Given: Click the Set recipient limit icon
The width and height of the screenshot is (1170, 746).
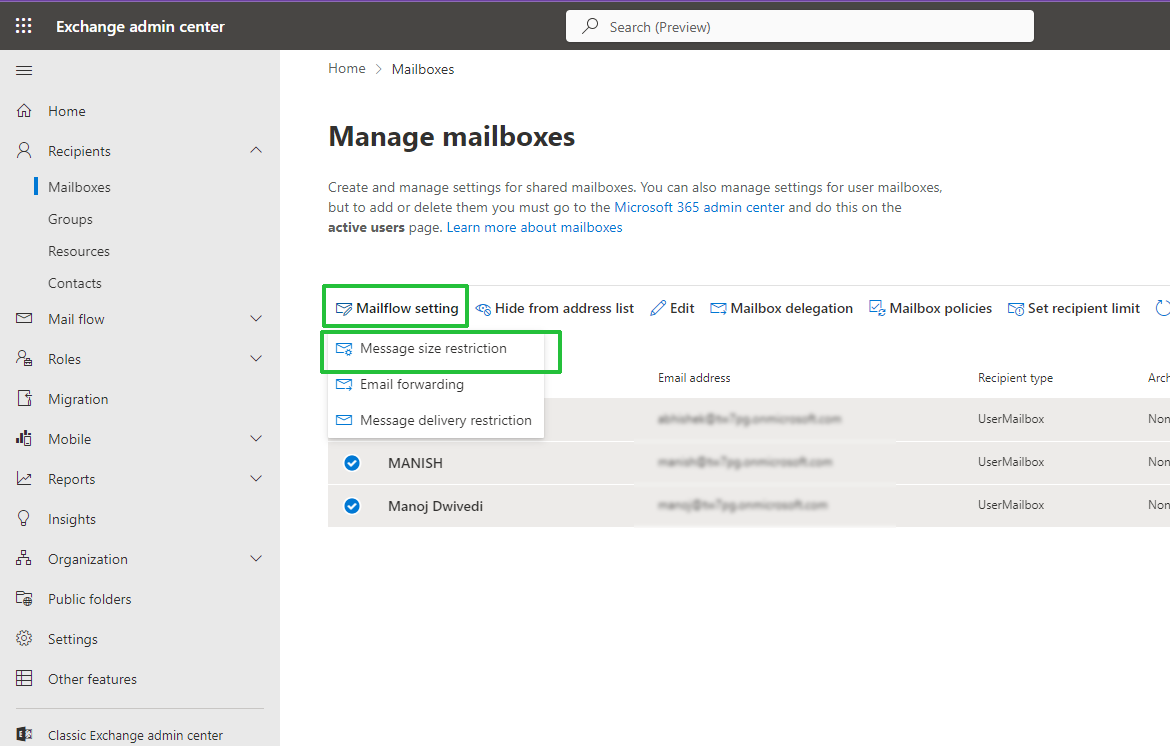Looking at the screenshot, I should click(x=1017, y=307).
